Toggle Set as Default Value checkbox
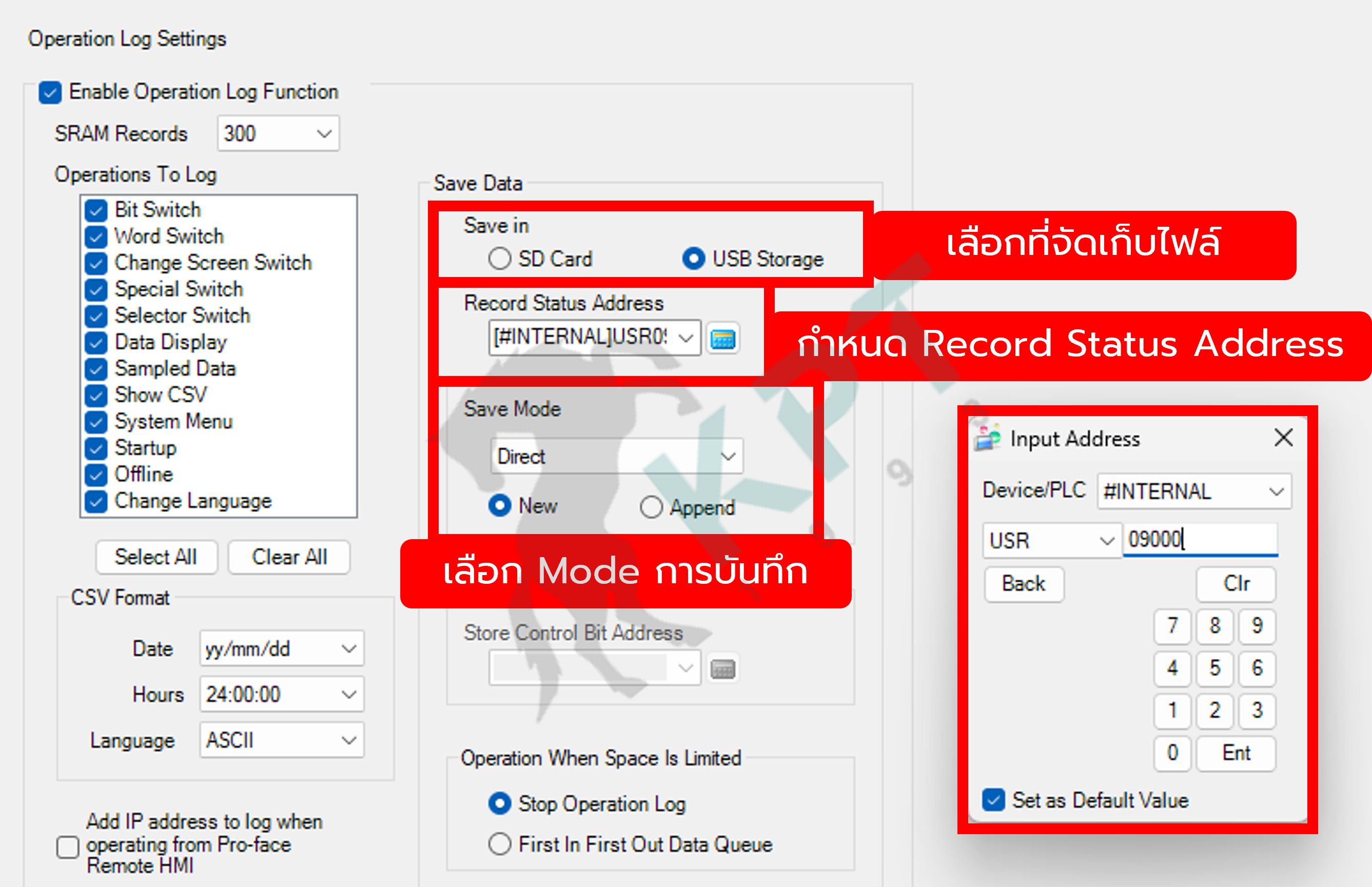 point(993,800)
